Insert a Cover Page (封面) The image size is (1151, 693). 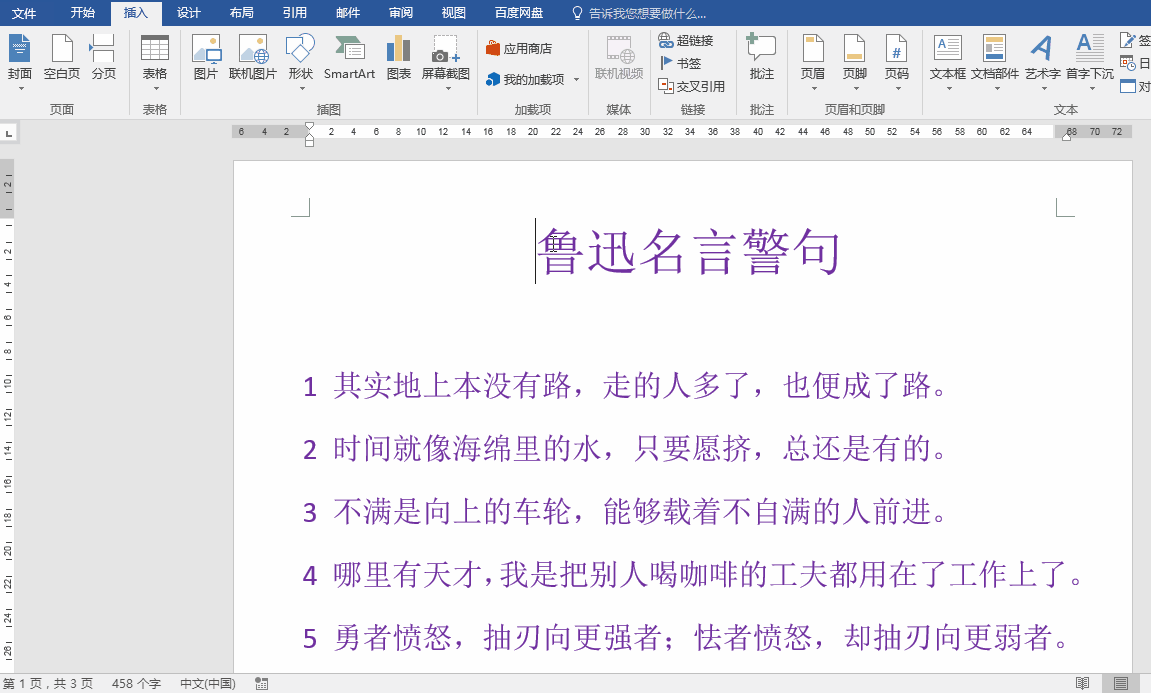pos(20,59)
